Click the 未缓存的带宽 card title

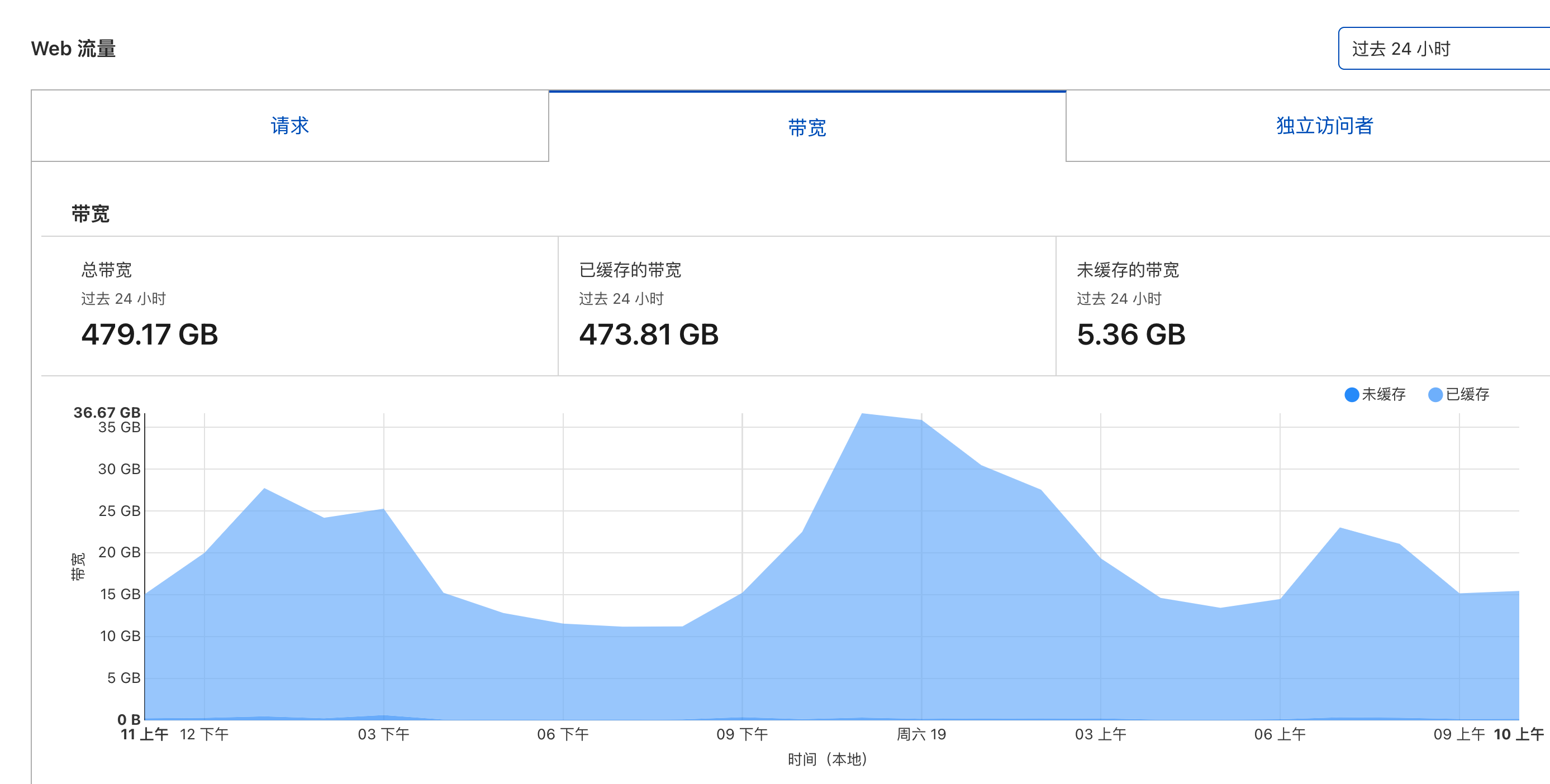pos(1128,270)
